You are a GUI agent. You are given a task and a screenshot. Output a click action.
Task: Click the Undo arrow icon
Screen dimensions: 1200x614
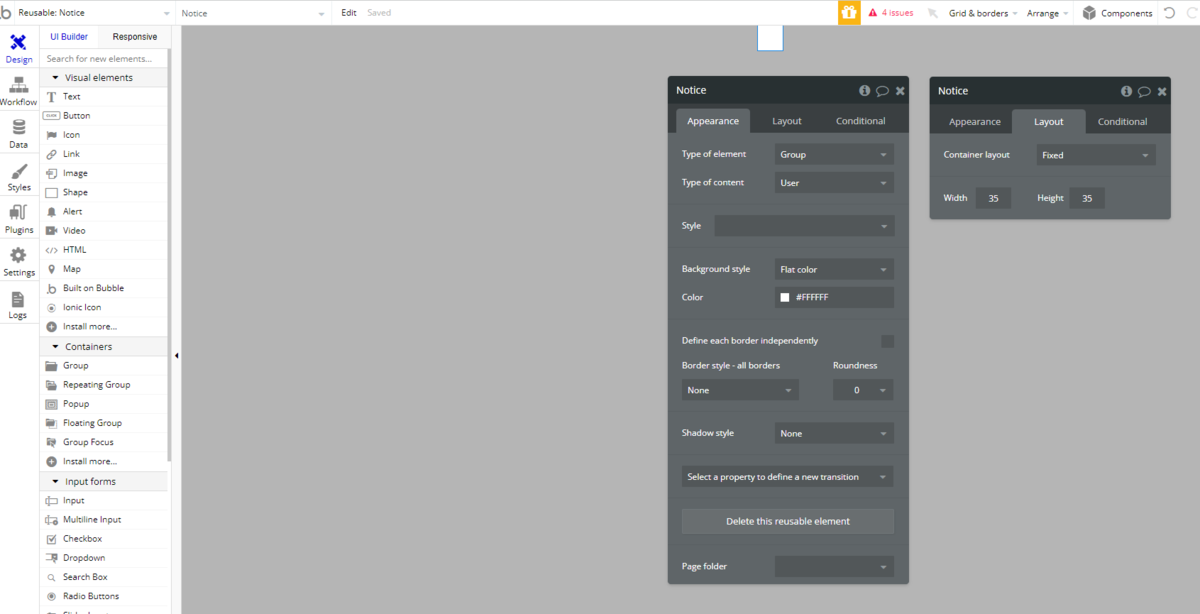point(1169,13)
